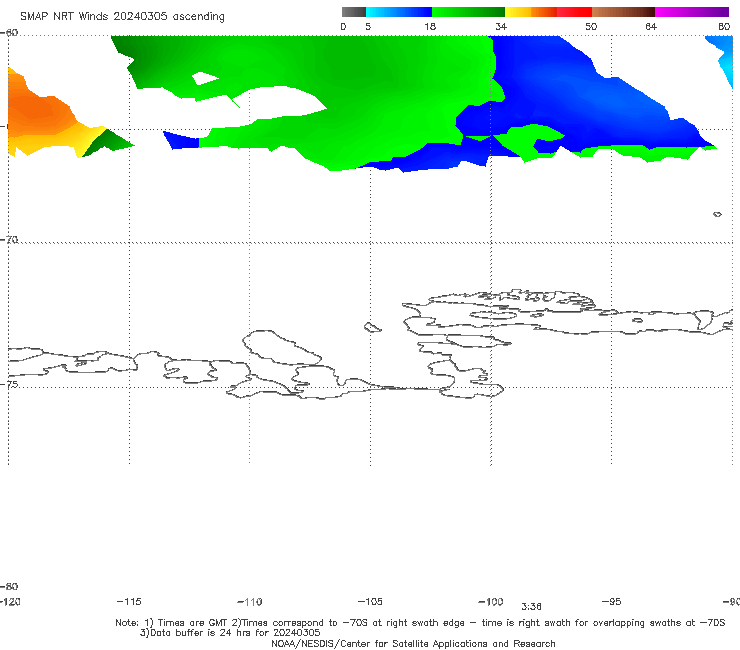Click the NOAA/NESDIS credit line
The height and width of the screenshot is (650, 740).
(413, 644)
